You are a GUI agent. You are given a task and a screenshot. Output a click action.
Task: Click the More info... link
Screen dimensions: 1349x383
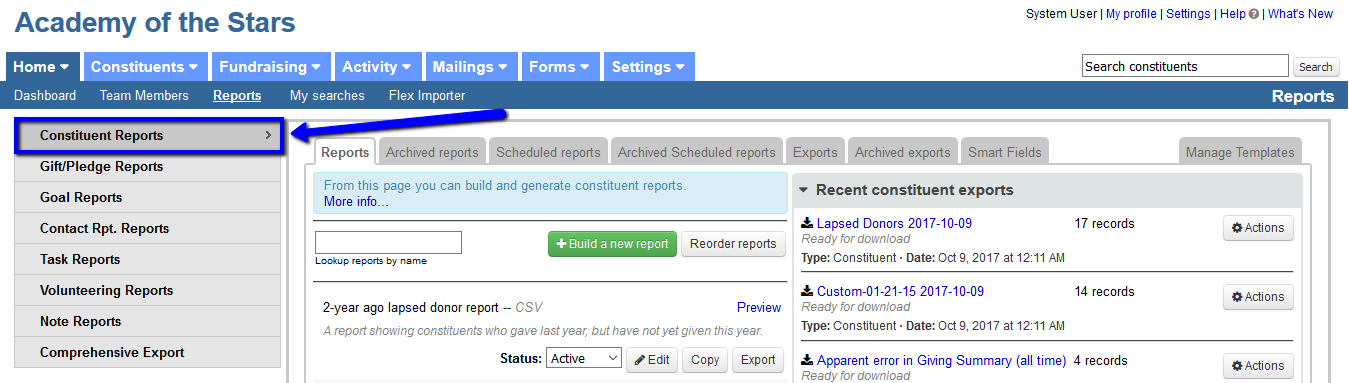point(356,202)
